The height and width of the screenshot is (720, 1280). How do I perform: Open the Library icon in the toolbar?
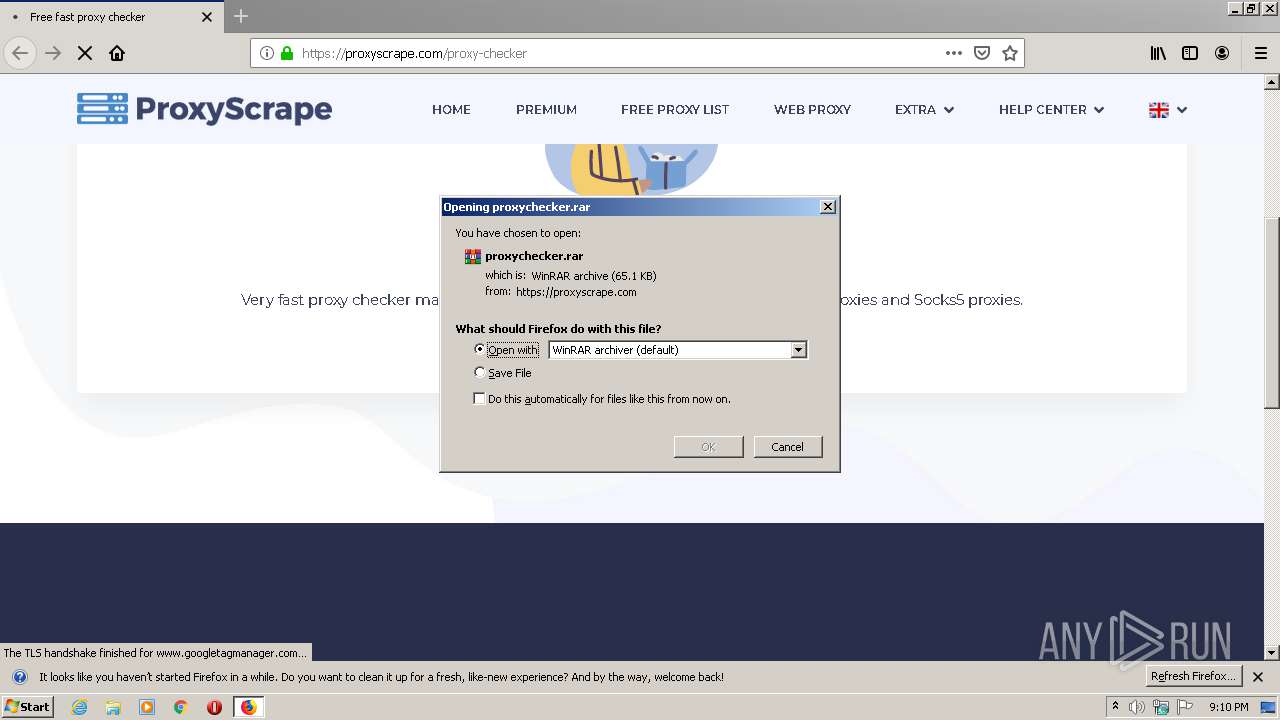[1158, 53]
